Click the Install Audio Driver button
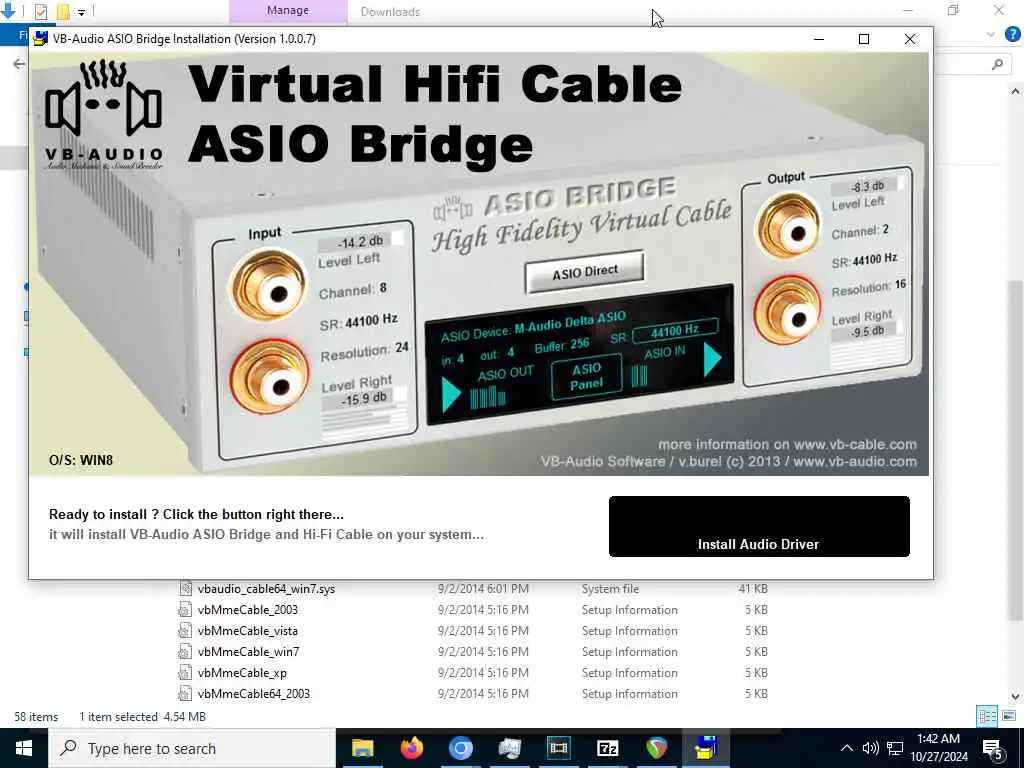1024x768 pixels. 759,526
